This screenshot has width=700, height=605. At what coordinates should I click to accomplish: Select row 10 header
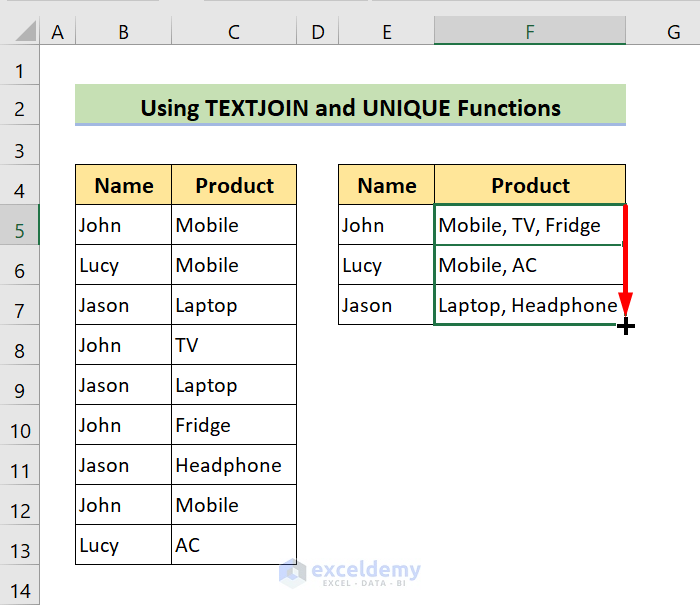20,425
